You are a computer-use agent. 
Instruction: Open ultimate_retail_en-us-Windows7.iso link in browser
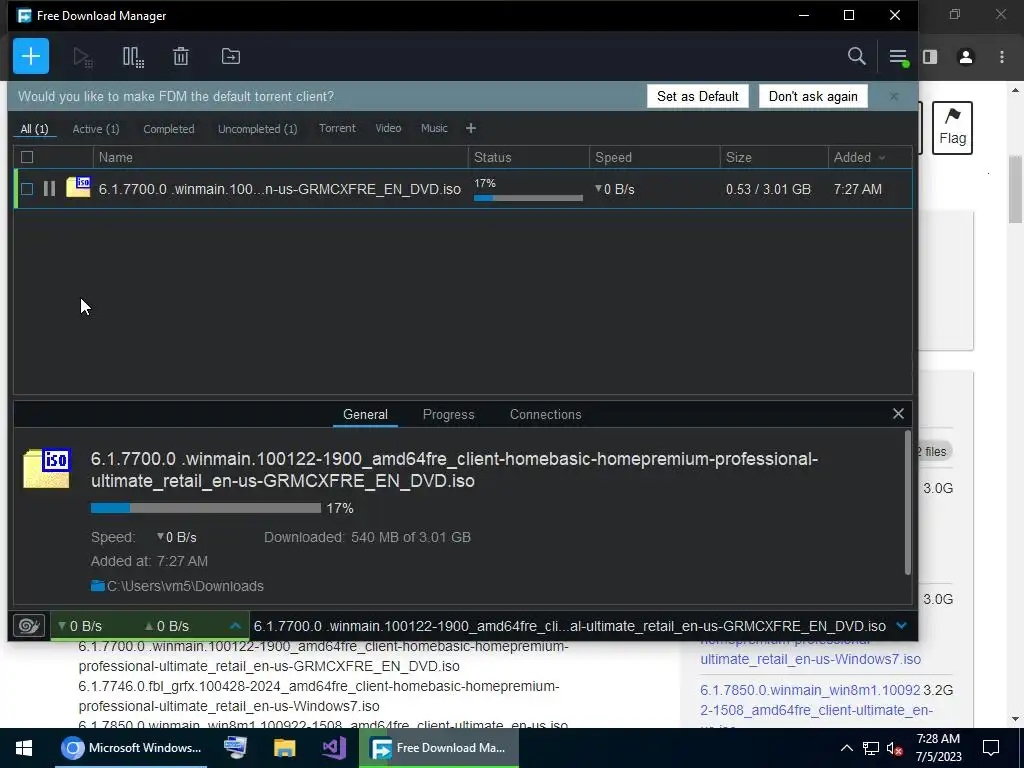coord(810,659)
